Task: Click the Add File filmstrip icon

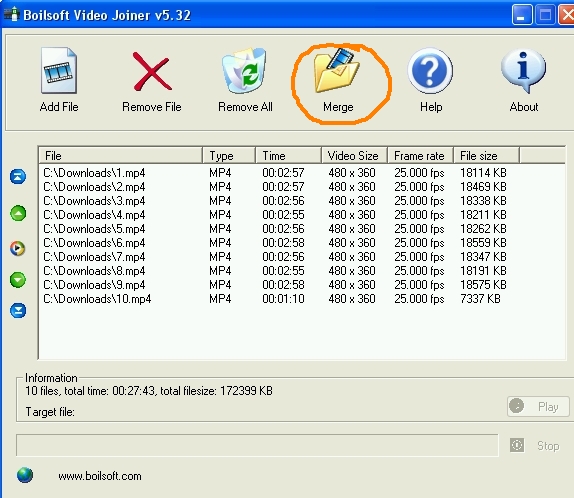Action: click(x=59, y=71)
